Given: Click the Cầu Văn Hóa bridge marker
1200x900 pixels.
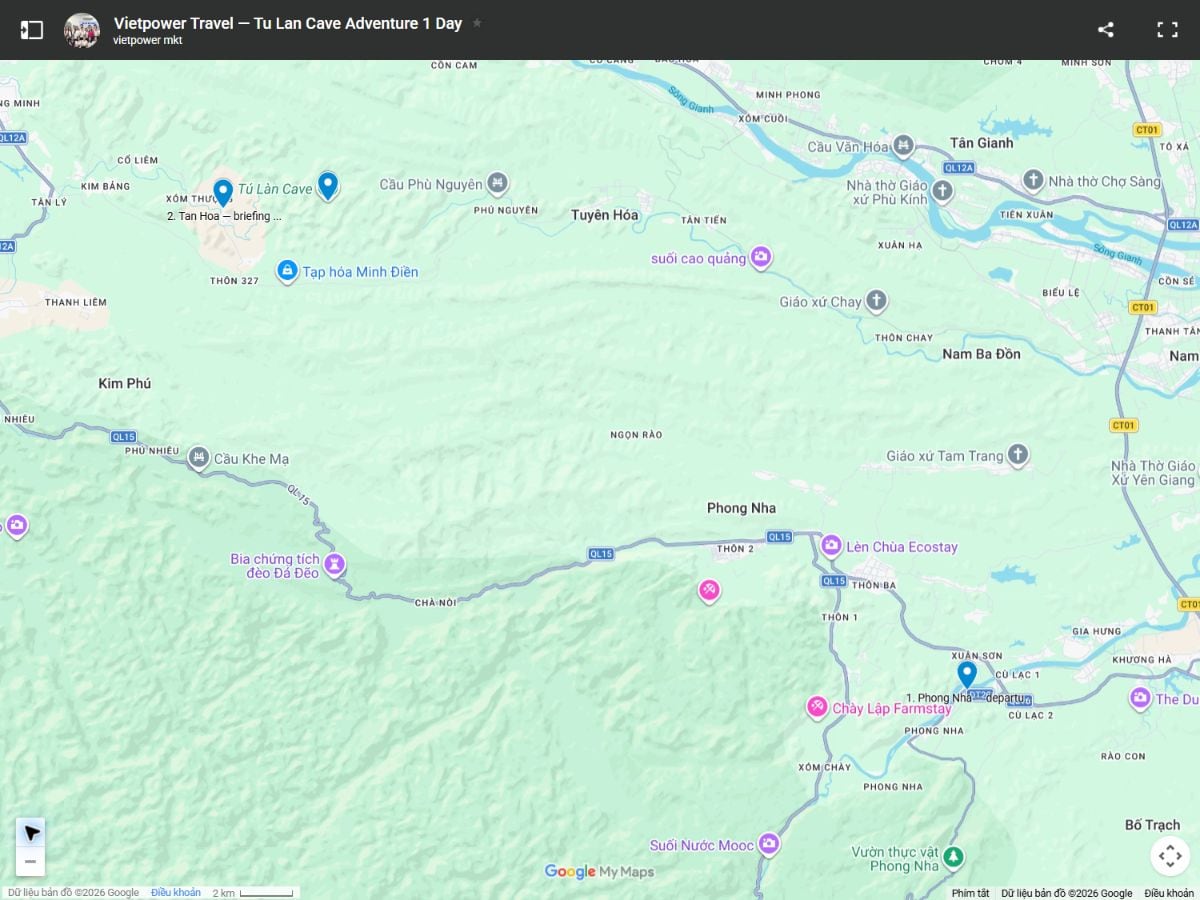Looking at the screenshot, I should (x=903, y=146).
